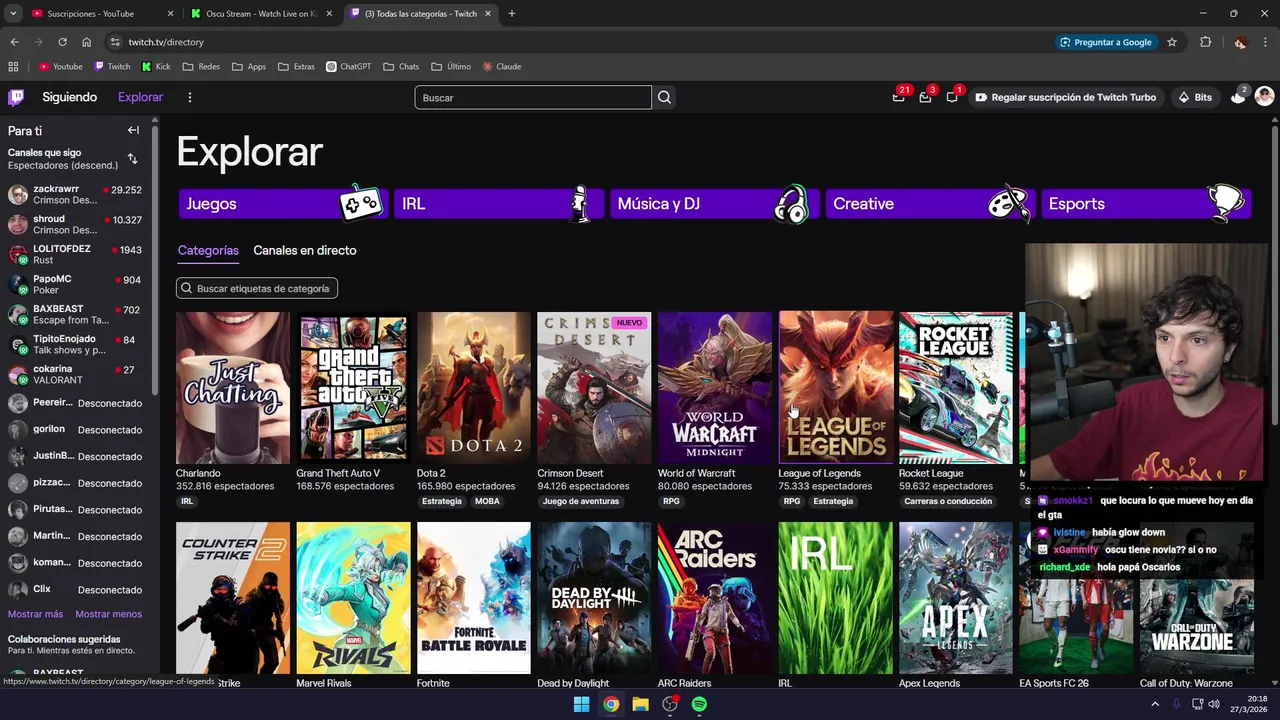1280x720 pixels.
Task: Open the Música y DJ banner
Action: tap(714, 203)
